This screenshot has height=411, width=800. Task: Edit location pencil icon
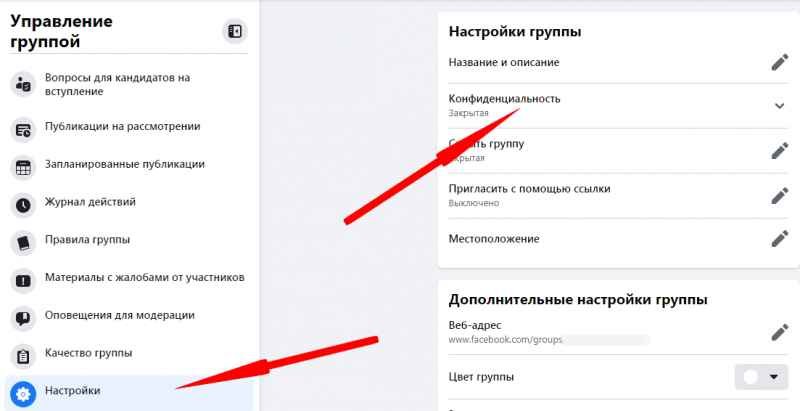(780, 239)
